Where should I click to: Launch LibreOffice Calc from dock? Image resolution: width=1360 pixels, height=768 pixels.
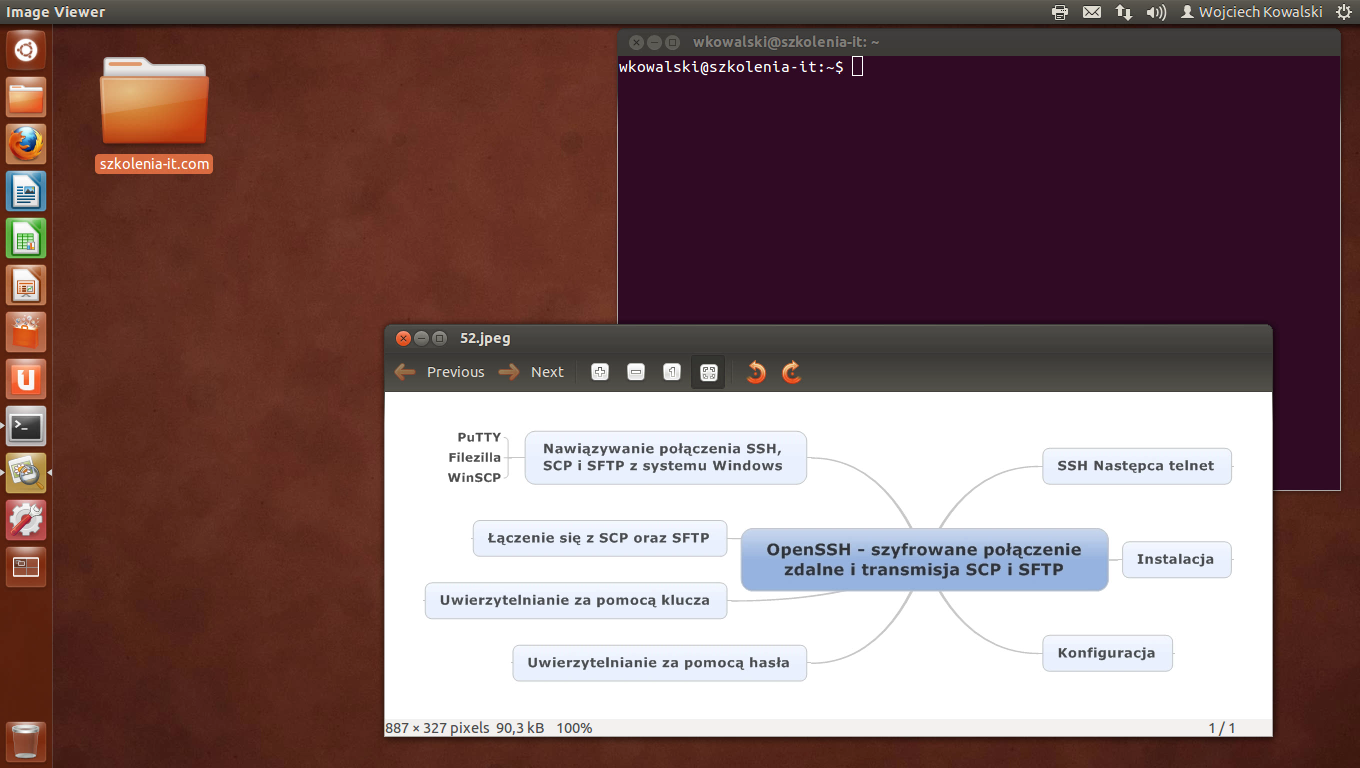tap(26, 238)
